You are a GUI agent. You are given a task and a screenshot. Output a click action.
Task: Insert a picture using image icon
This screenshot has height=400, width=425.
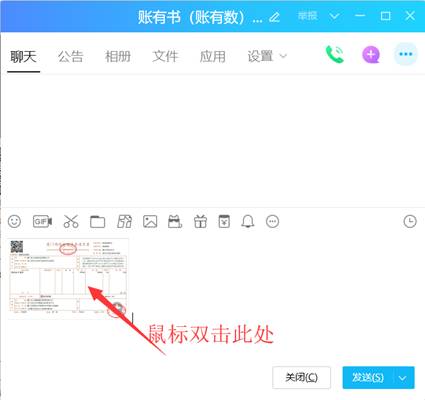pos(150,221)
